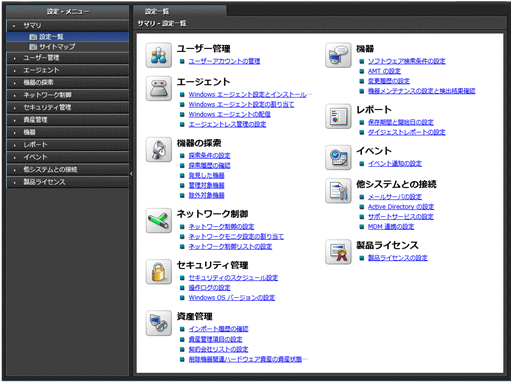Open 機器メンテナンスの設定と検出結果確認 link
Image resolution: width=514 pixels, height=384 pixels.
coord(422,91)
